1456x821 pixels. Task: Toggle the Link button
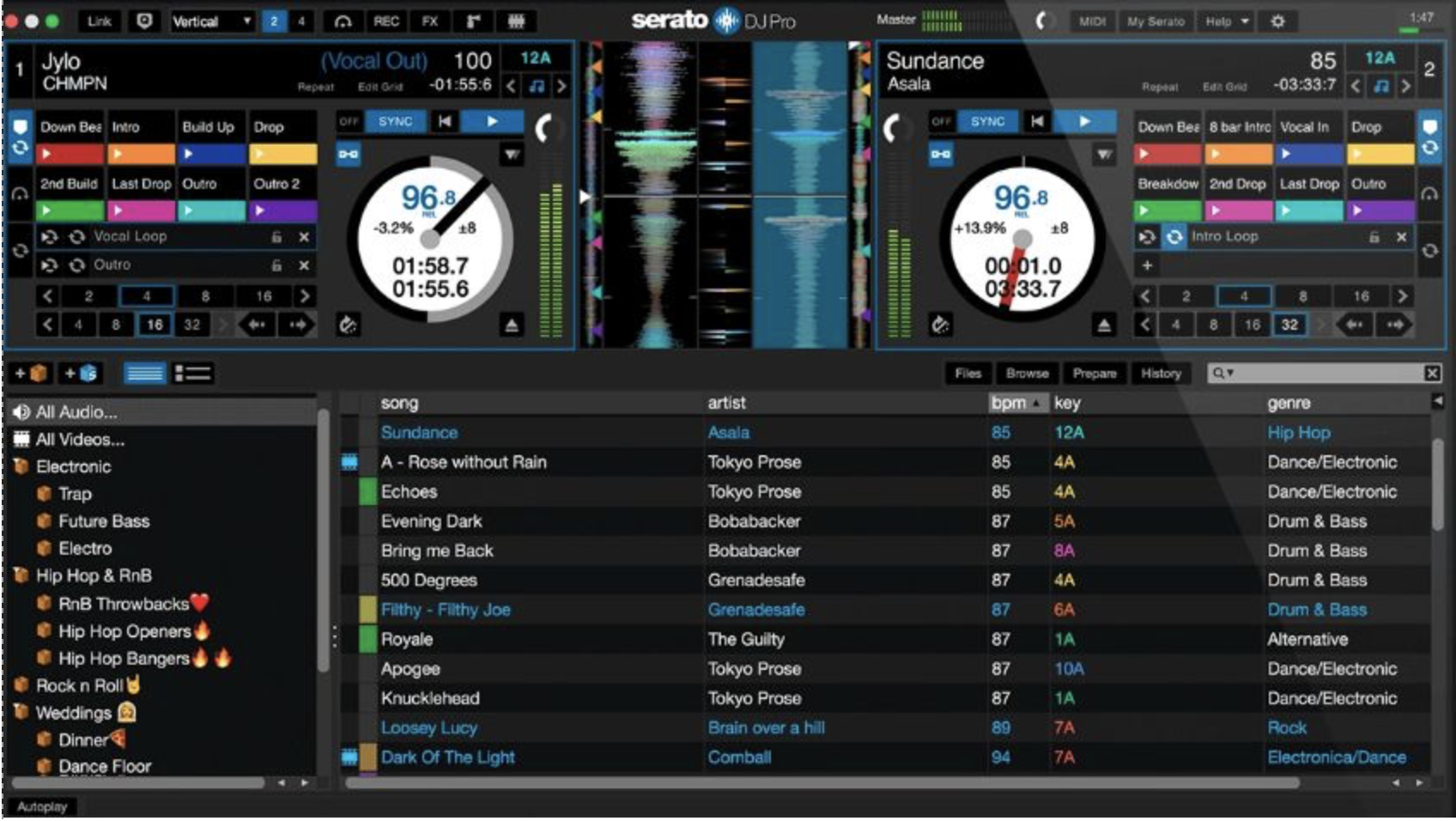[x=100, y=21]
